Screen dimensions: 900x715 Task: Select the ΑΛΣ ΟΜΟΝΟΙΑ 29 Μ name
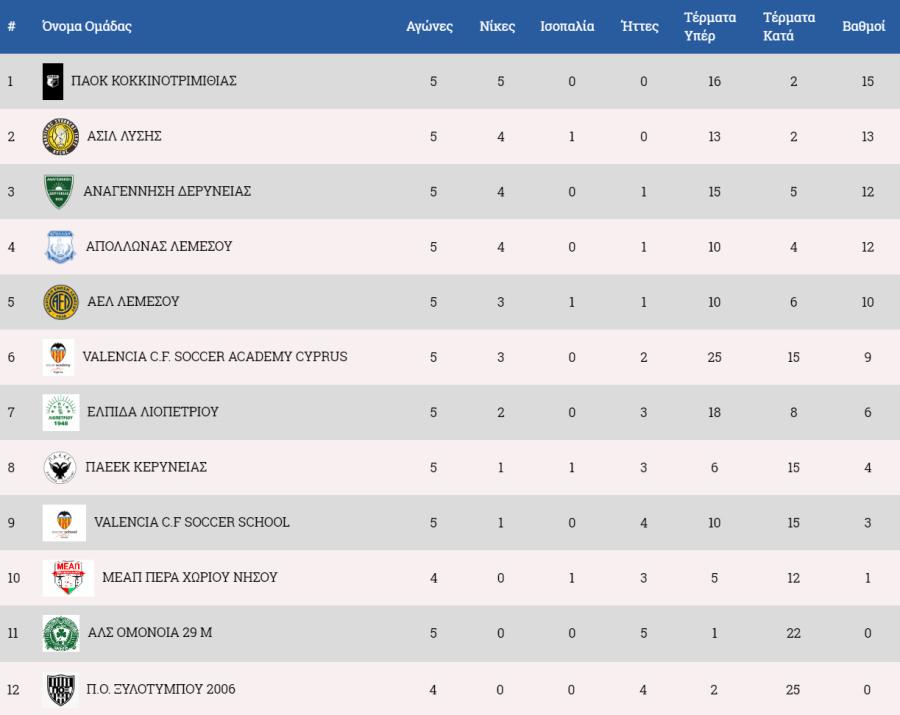pyautogui.click(x=150, y=632)
